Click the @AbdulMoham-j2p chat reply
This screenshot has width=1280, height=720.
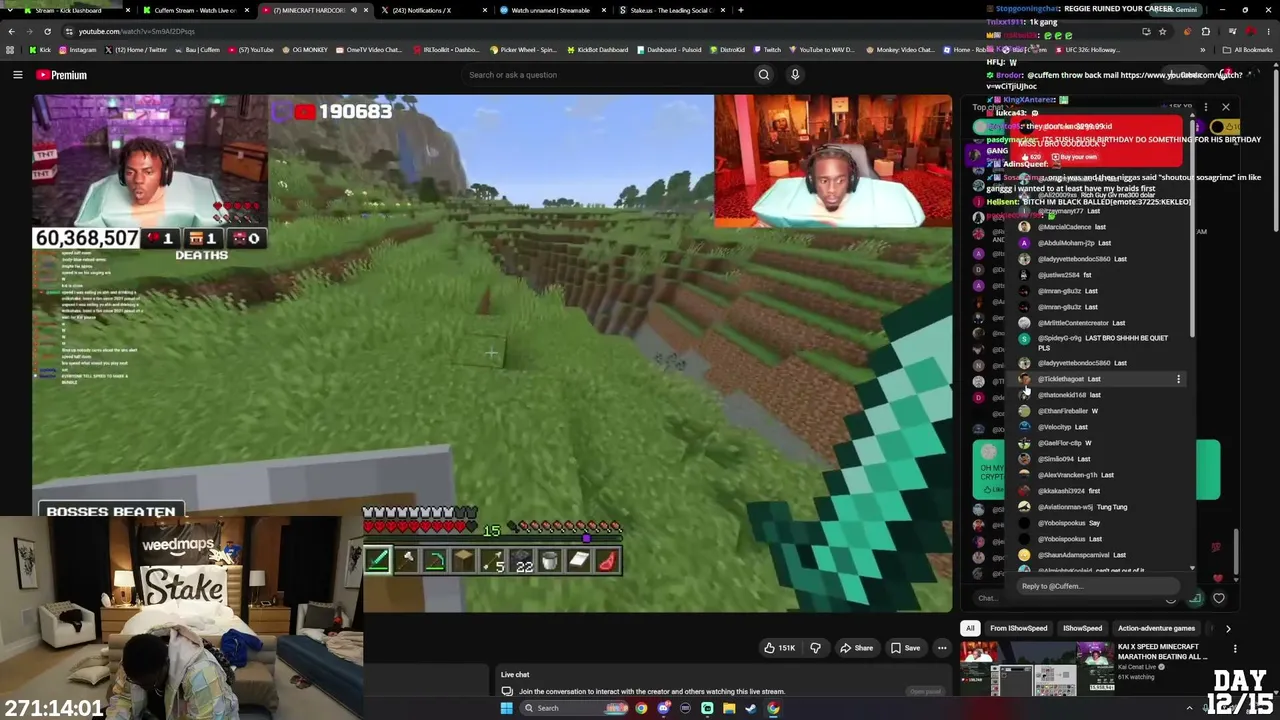pyautogui.click(x=1074, y=243)
